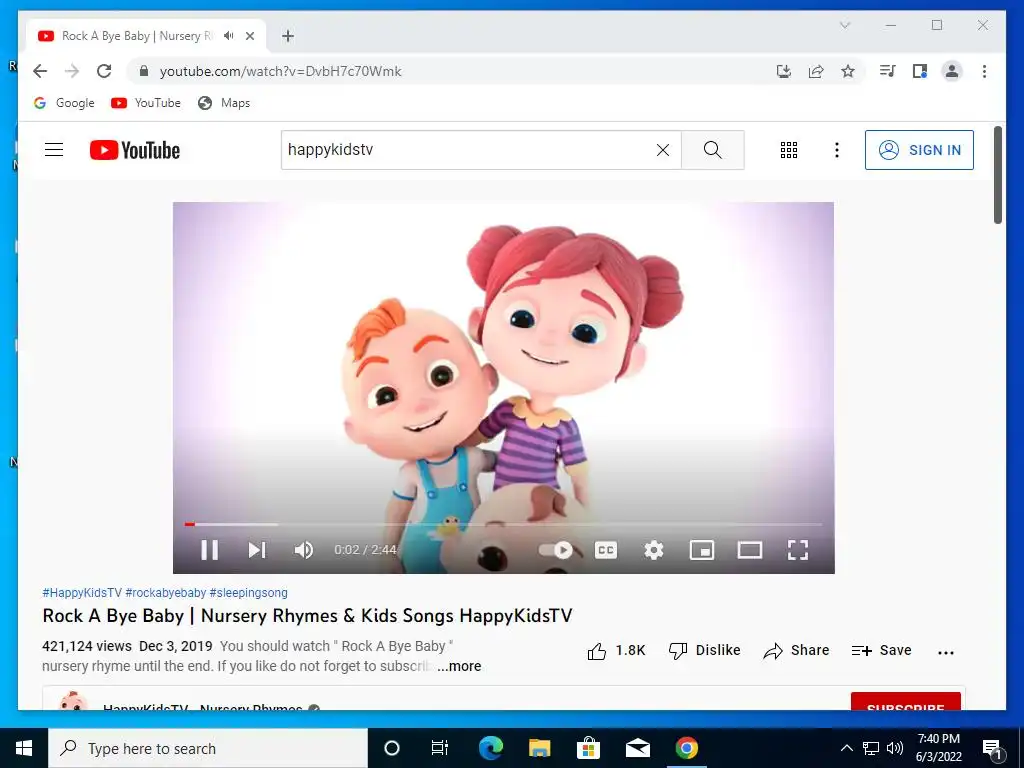
Task: Open the #HappyKidsTV hashtag link
Action: click(82, 592)
